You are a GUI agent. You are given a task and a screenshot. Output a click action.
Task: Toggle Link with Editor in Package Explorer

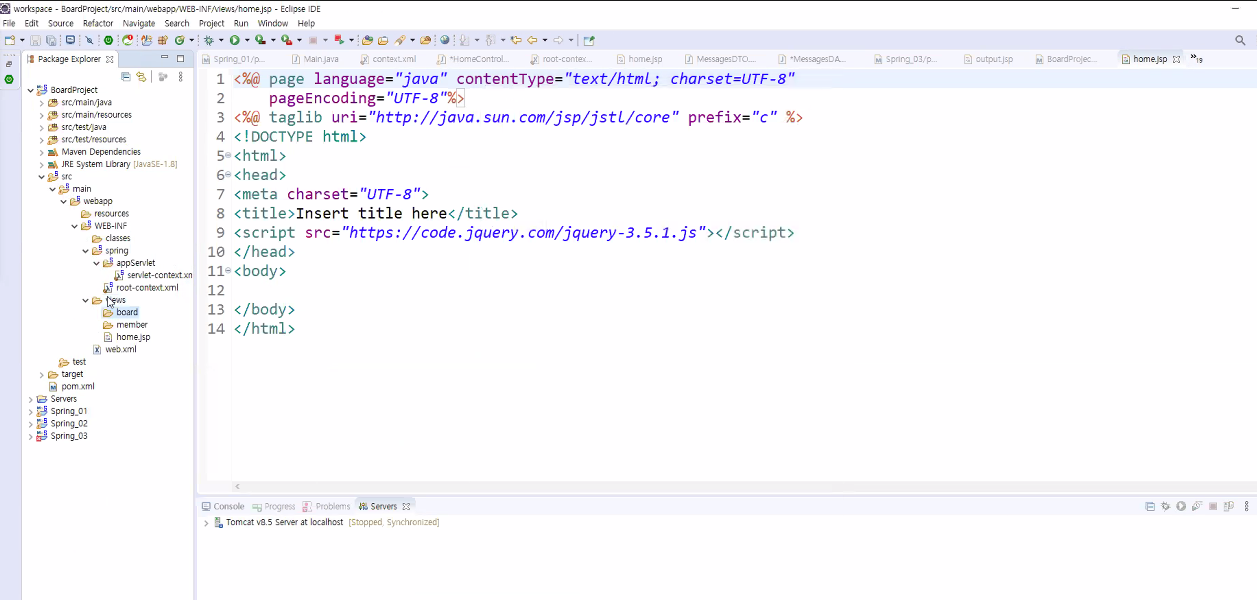pyautogui.click(x=141, y=76)
